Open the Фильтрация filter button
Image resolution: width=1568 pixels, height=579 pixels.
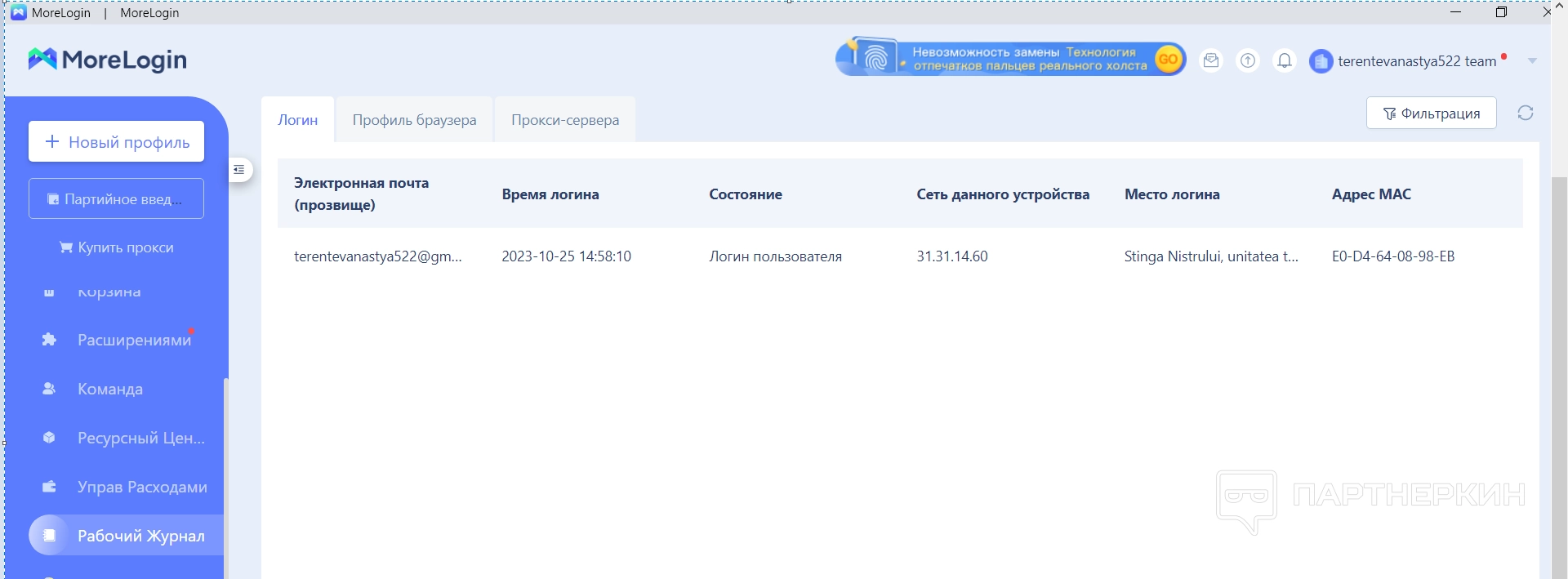[1432, 113]
